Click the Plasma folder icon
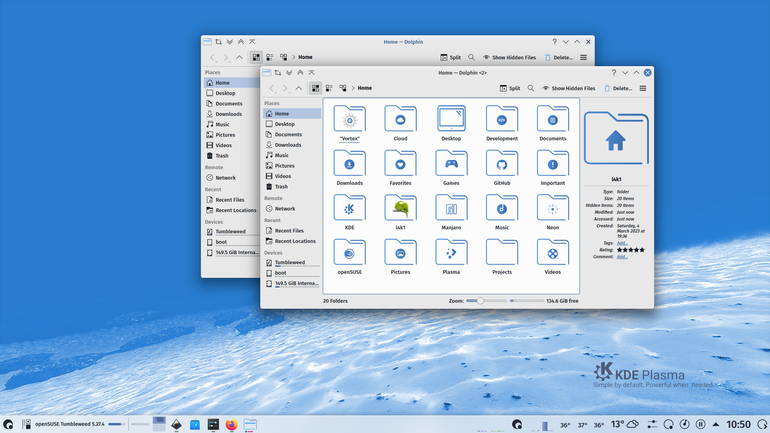The width and height of the screenshot is (770, 433). pyautogui.click(x=451, y=252)
